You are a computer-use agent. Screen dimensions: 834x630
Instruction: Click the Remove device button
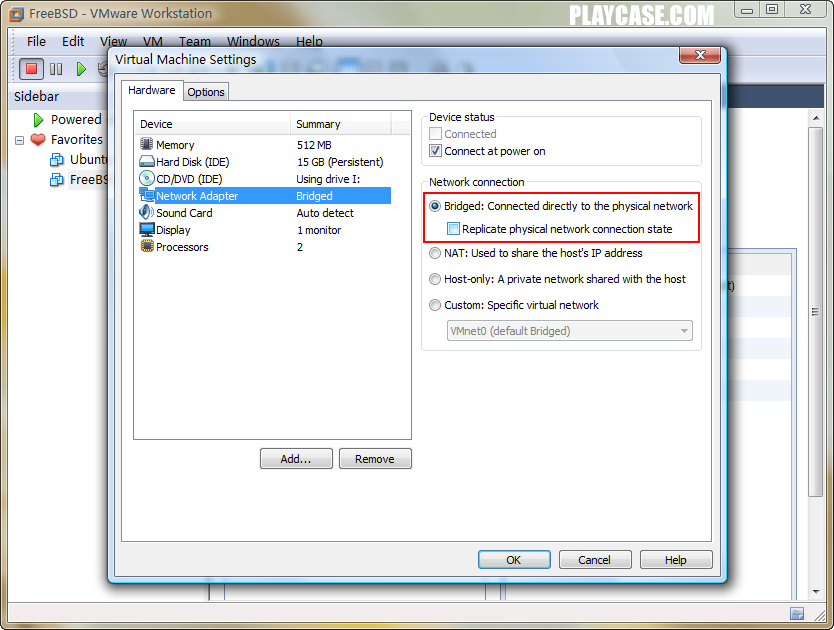click(x=375, y=459)
